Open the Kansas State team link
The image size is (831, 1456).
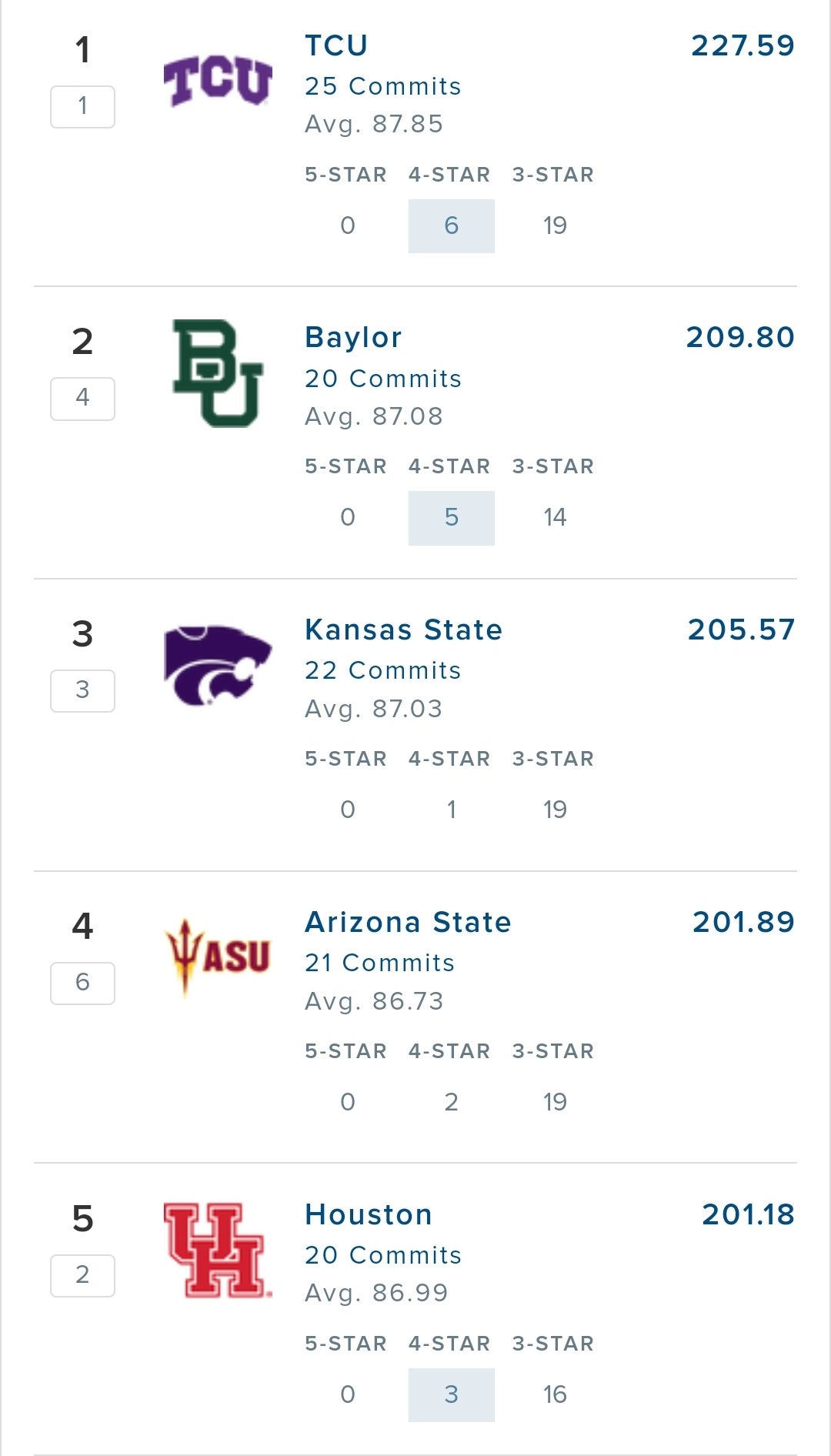tap(403, 629)
